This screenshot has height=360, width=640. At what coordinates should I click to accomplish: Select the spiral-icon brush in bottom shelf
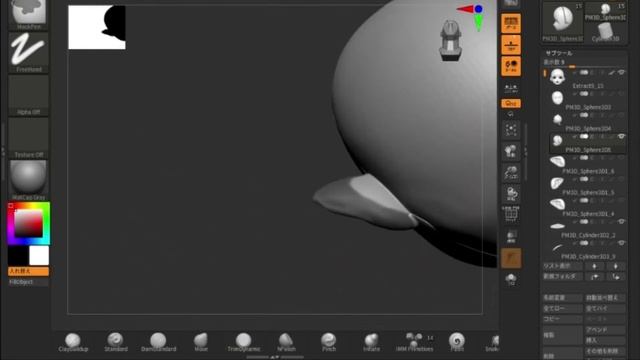point(457,342)
